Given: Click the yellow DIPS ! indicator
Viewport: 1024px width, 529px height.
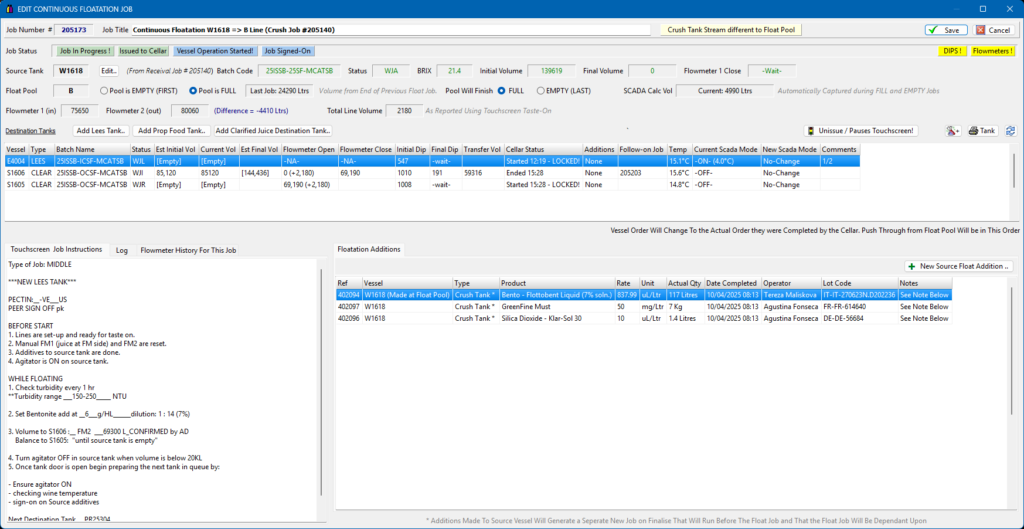Looking at the screenshot, I should pyautogui.click(x=953, y=50).
